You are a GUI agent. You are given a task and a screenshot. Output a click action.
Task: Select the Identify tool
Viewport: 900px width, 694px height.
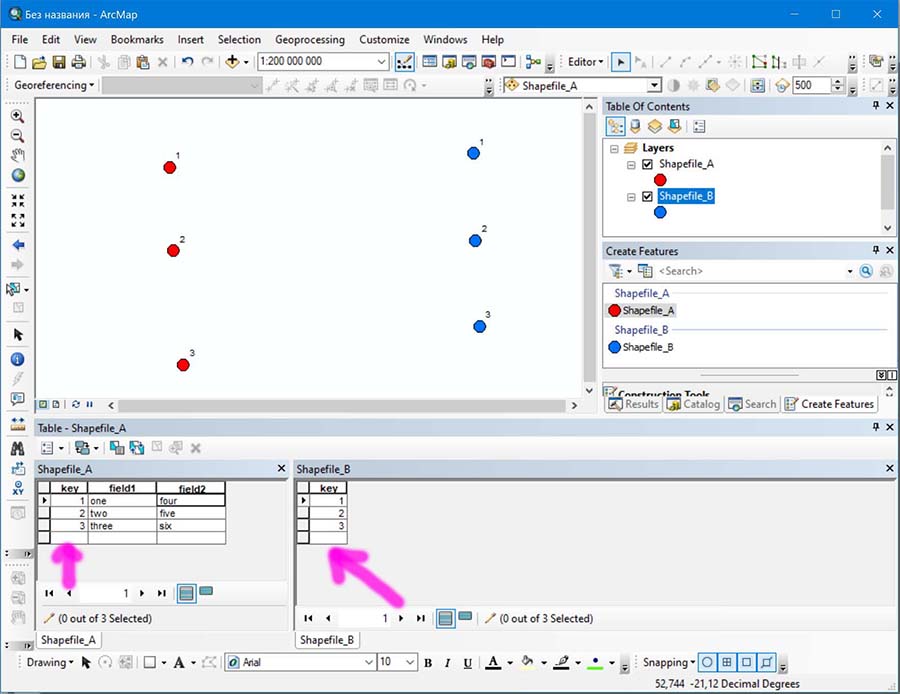[x=18, y=359]
